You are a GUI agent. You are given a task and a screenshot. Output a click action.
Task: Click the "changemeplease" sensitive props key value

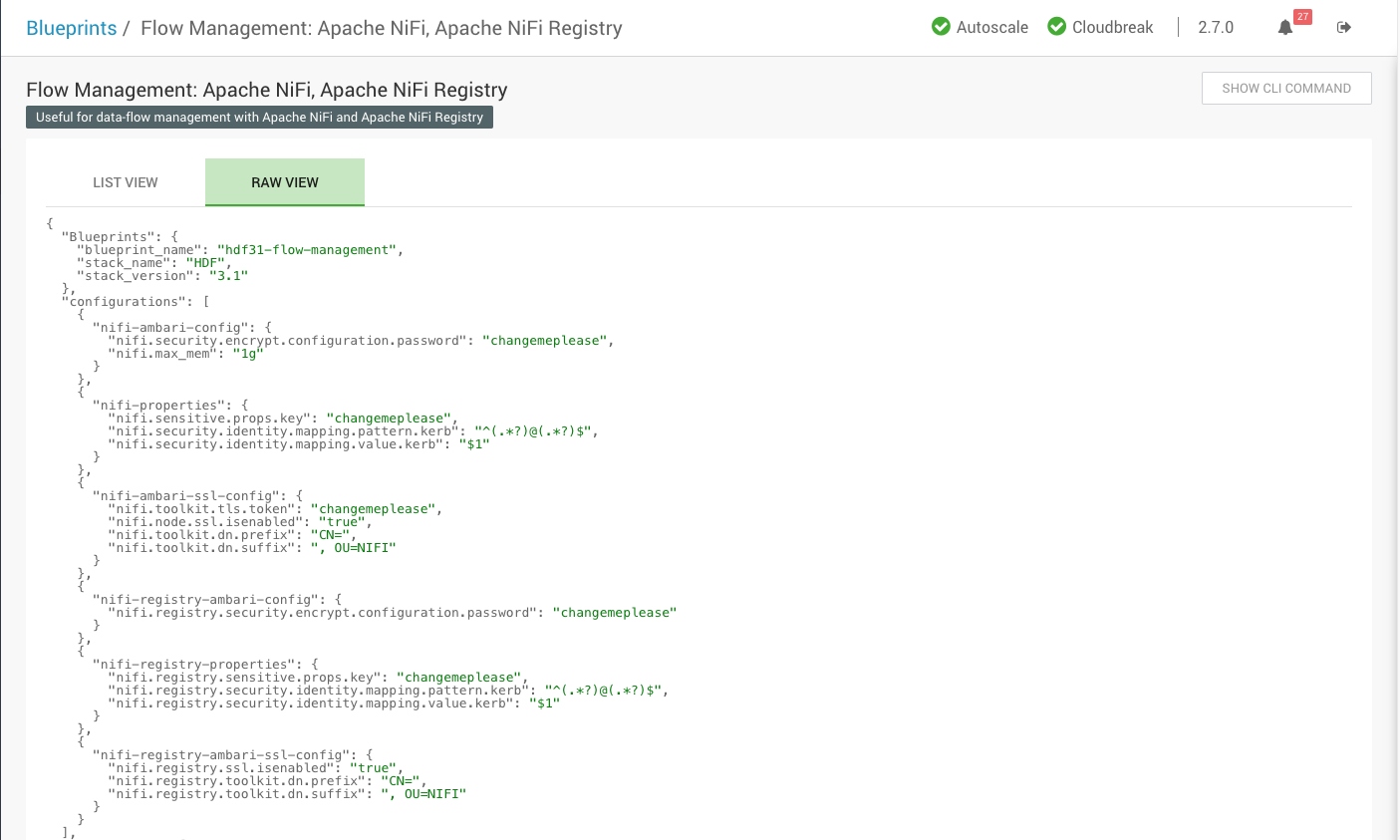(389, 418)
